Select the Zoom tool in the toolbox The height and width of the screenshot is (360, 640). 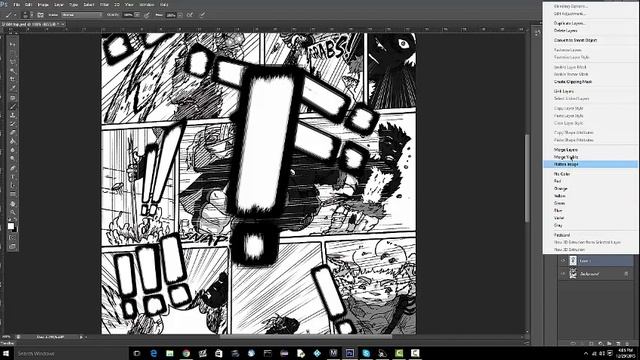tap(12, 213)
